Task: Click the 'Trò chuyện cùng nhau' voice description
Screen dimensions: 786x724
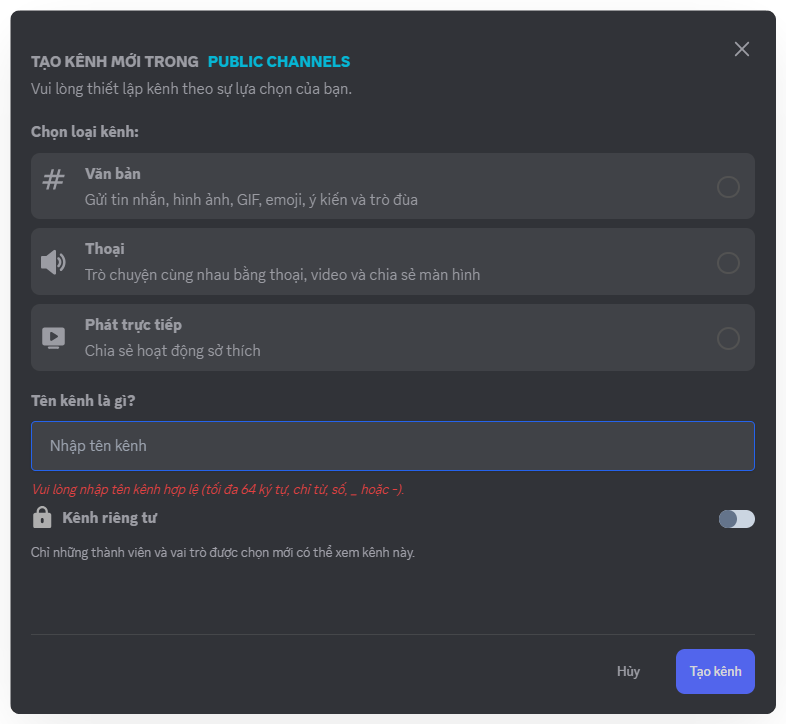Action: point(282,275)
